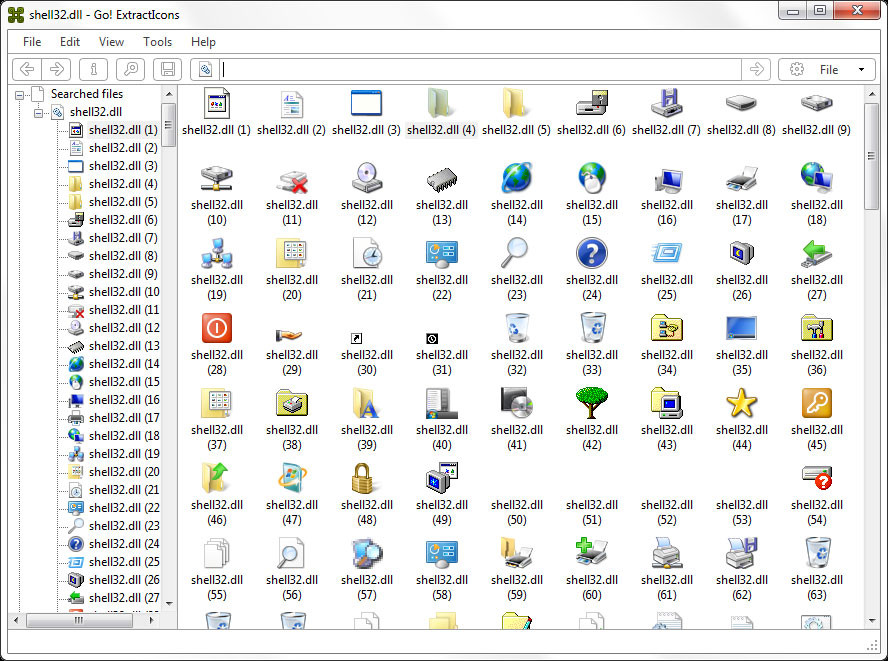888x661 pixels.
Task: Select shell32.dll (27) in the tree
Action: 124,598
